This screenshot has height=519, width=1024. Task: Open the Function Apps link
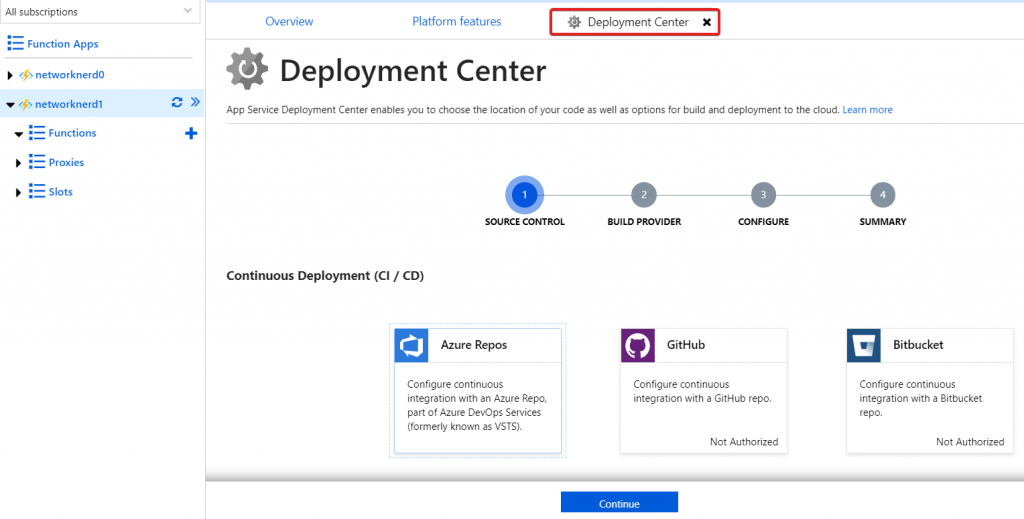coord(63,44)
